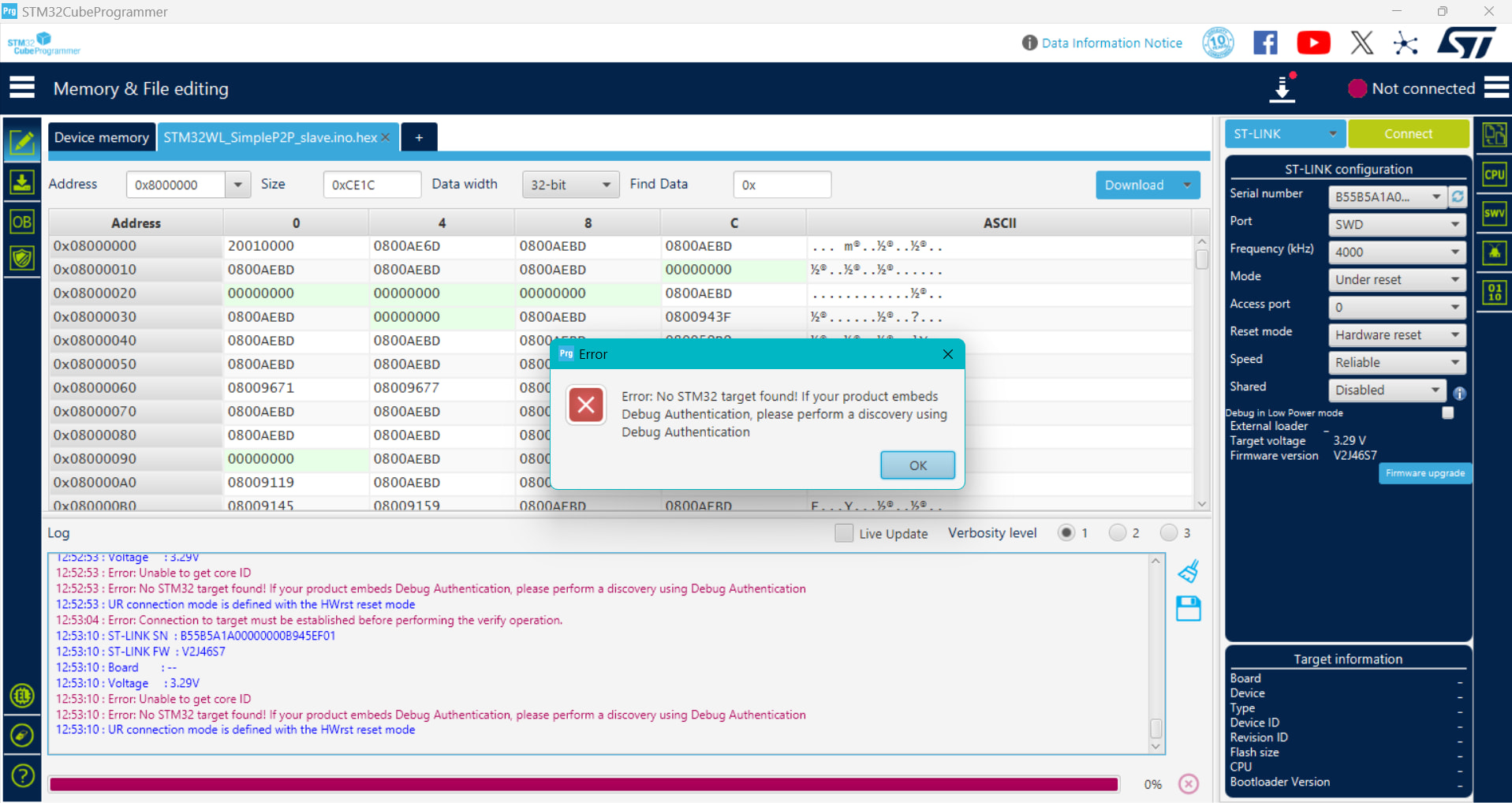
Task: Click the Find Data input field
Action: click(x=782, y=185)
